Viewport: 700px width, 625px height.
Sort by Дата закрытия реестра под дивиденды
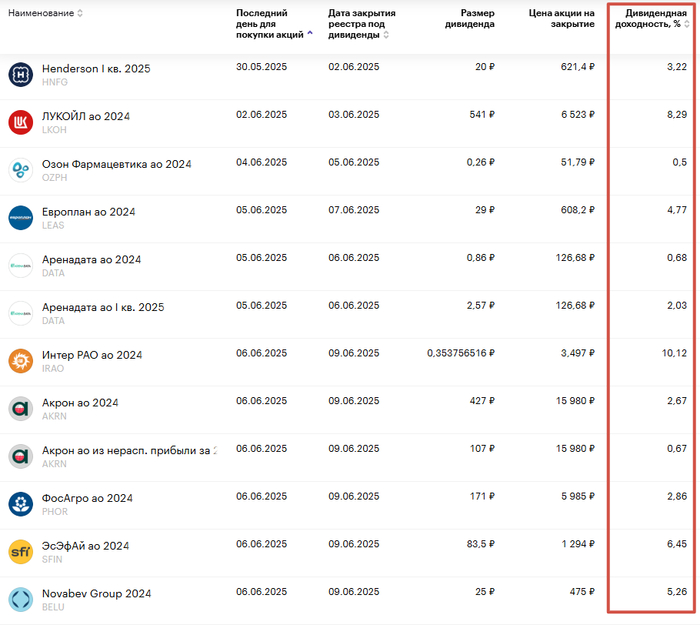coord(386,35)
